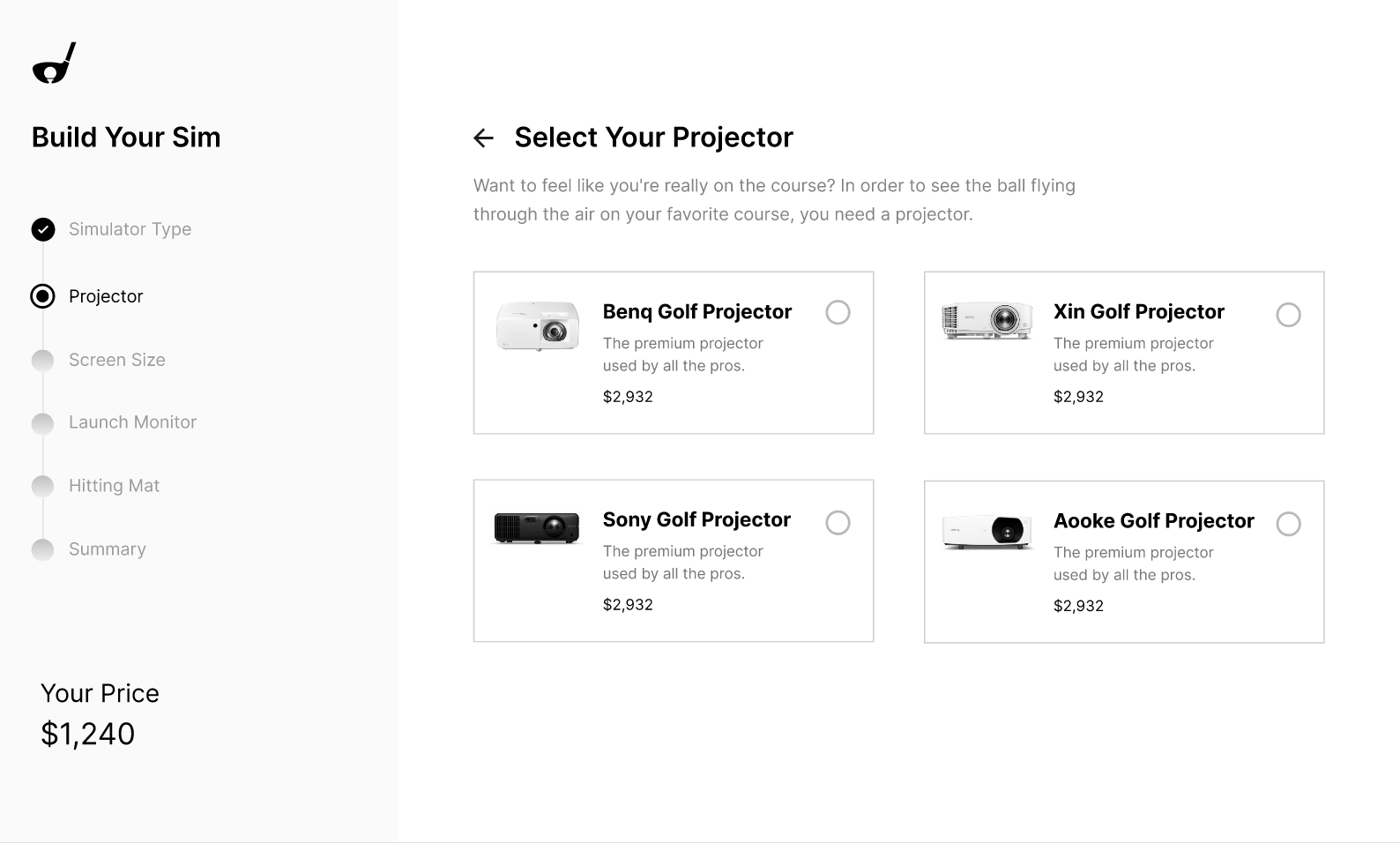The height and width of the screenshot is (843, 1400).
Task: Go back using the left arrow
Action: [x=483, y=138]
